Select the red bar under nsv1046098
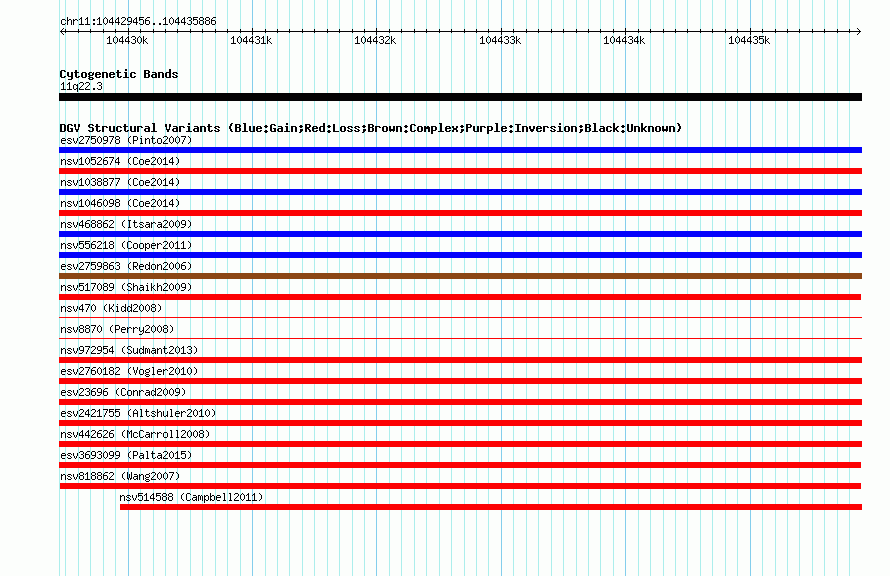Screen dimensions: 890x576 pyautogui.click(x=460, y=213)
